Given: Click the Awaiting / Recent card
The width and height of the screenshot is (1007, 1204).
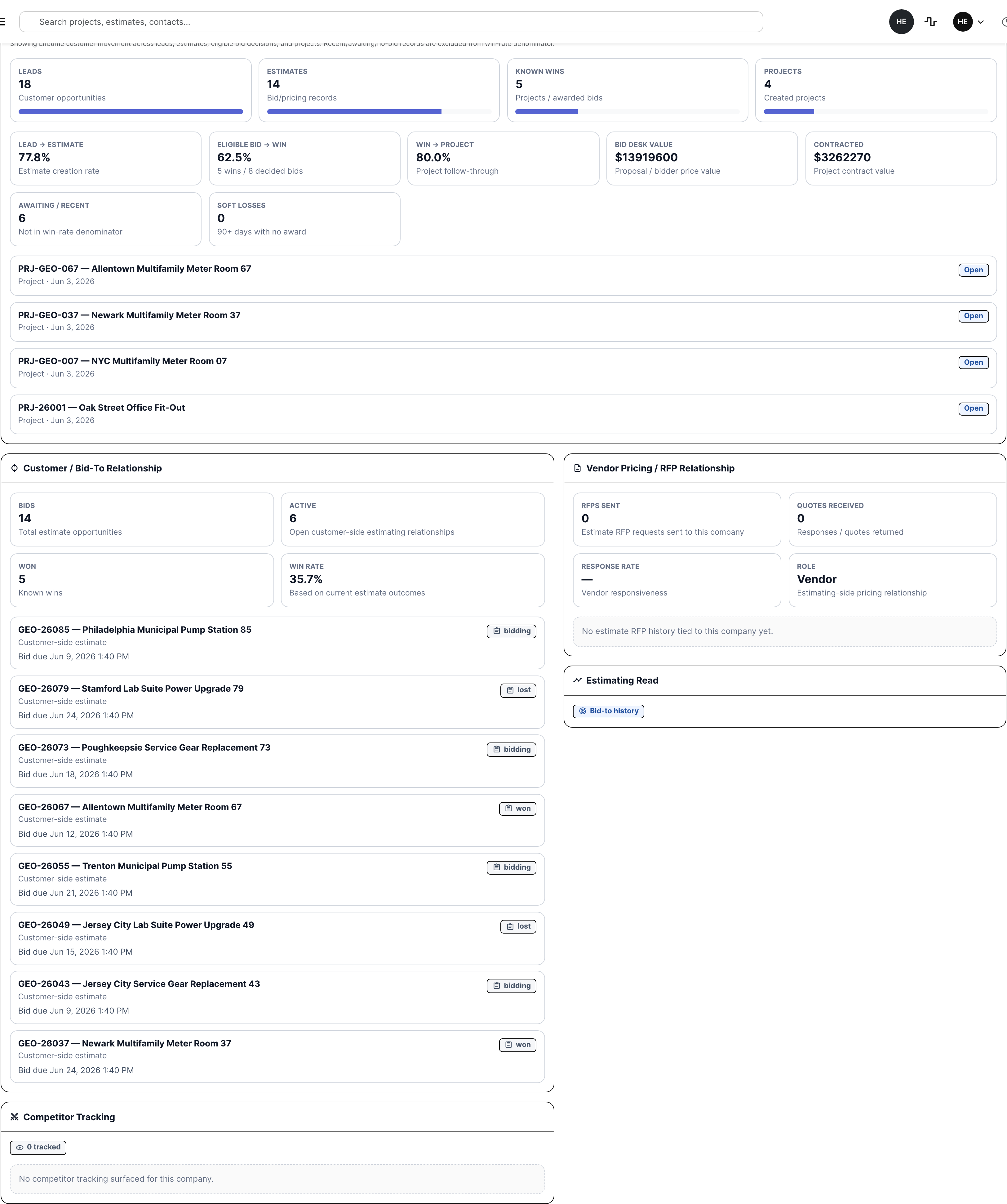Looking at the screenshot, I should (105, 219).
